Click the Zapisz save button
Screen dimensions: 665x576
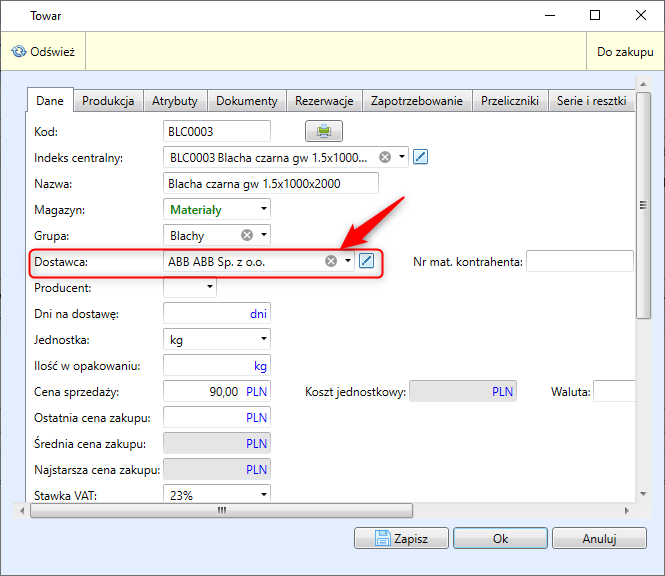pyautogui.click(x=400, y=538)
